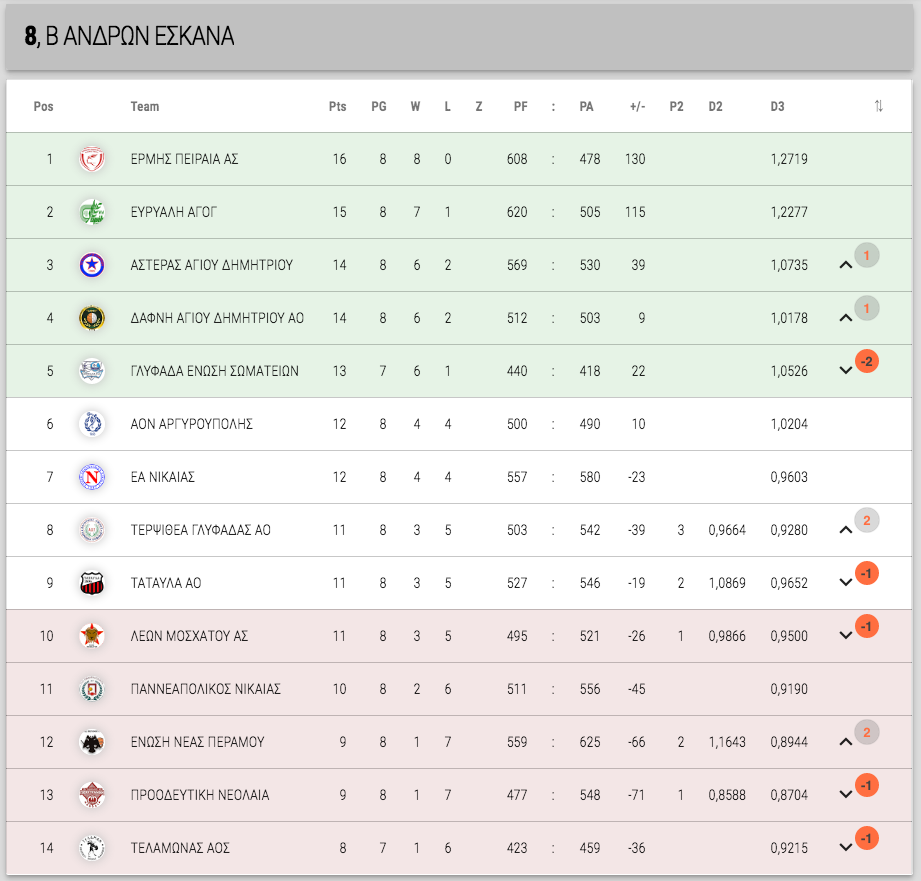
Task: Click the ΕΡΜΗΣ ΠΕΙΡΑΙΑ ΑΣ team logo
Action: pyautogui.click(x=92, y=159)
